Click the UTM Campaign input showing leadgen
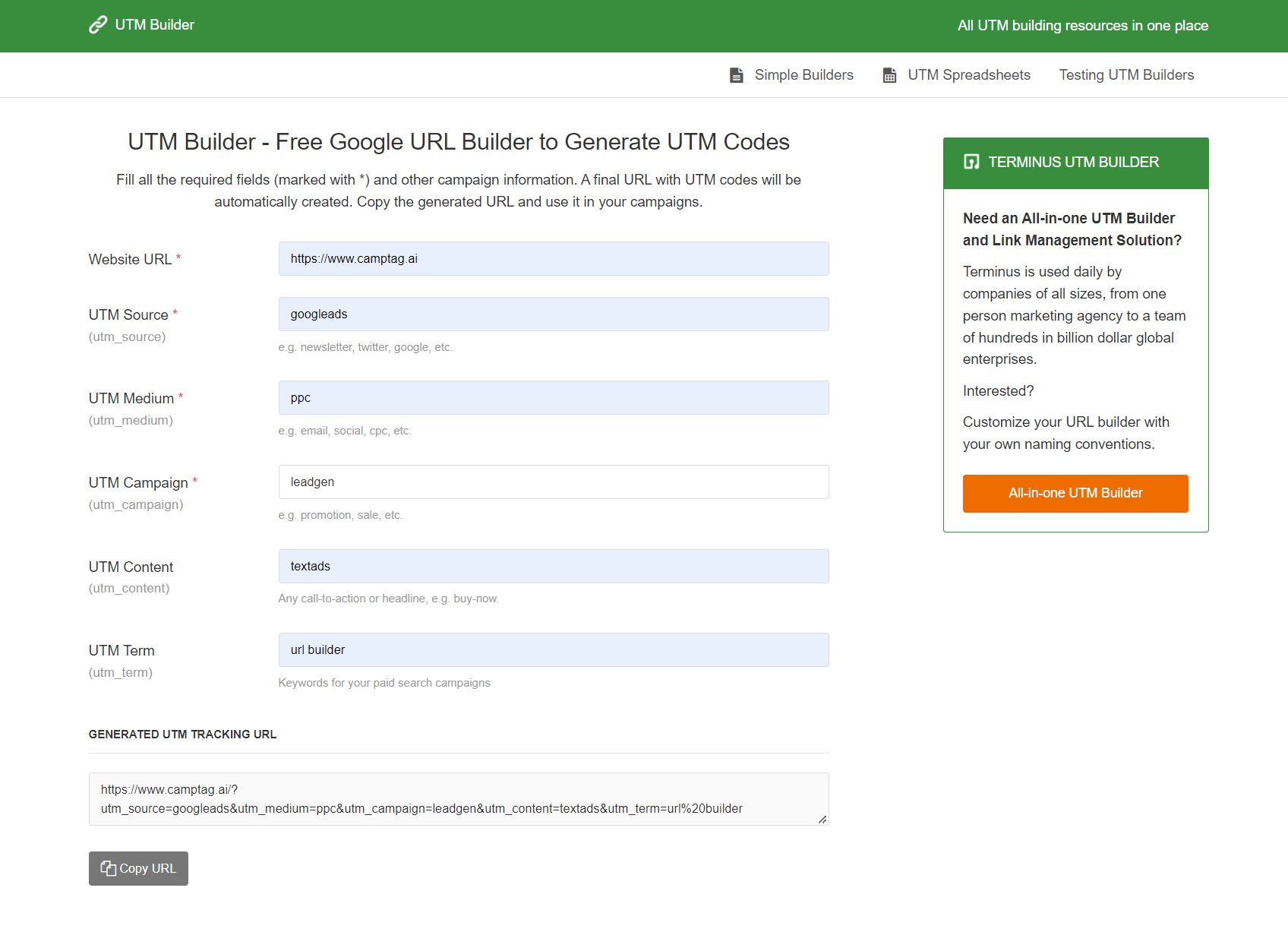Image resolution: width=1288 pixels, height=932 pixels. point(554,482)
